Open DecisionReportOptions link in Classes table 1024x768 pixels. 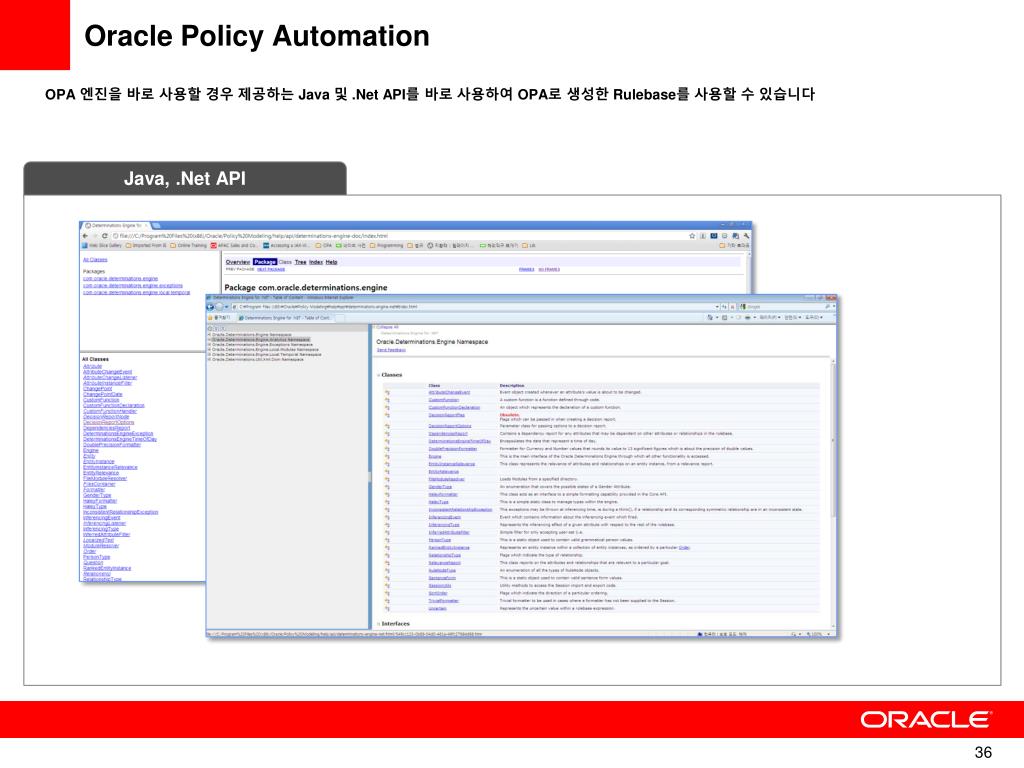pos(449,426)
